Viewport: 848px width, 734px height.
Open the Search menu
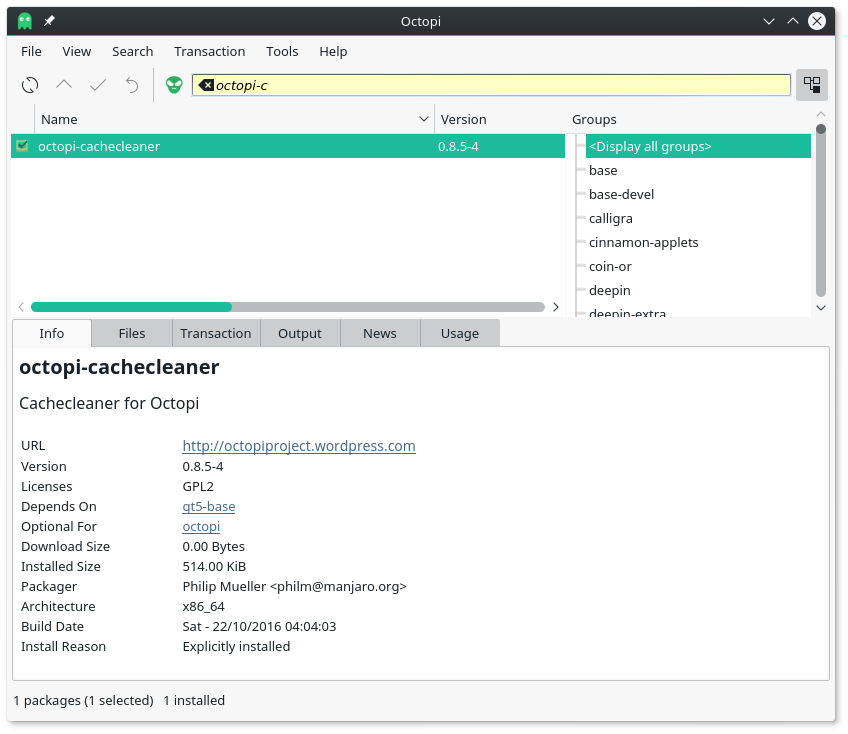tap(132, 51)
